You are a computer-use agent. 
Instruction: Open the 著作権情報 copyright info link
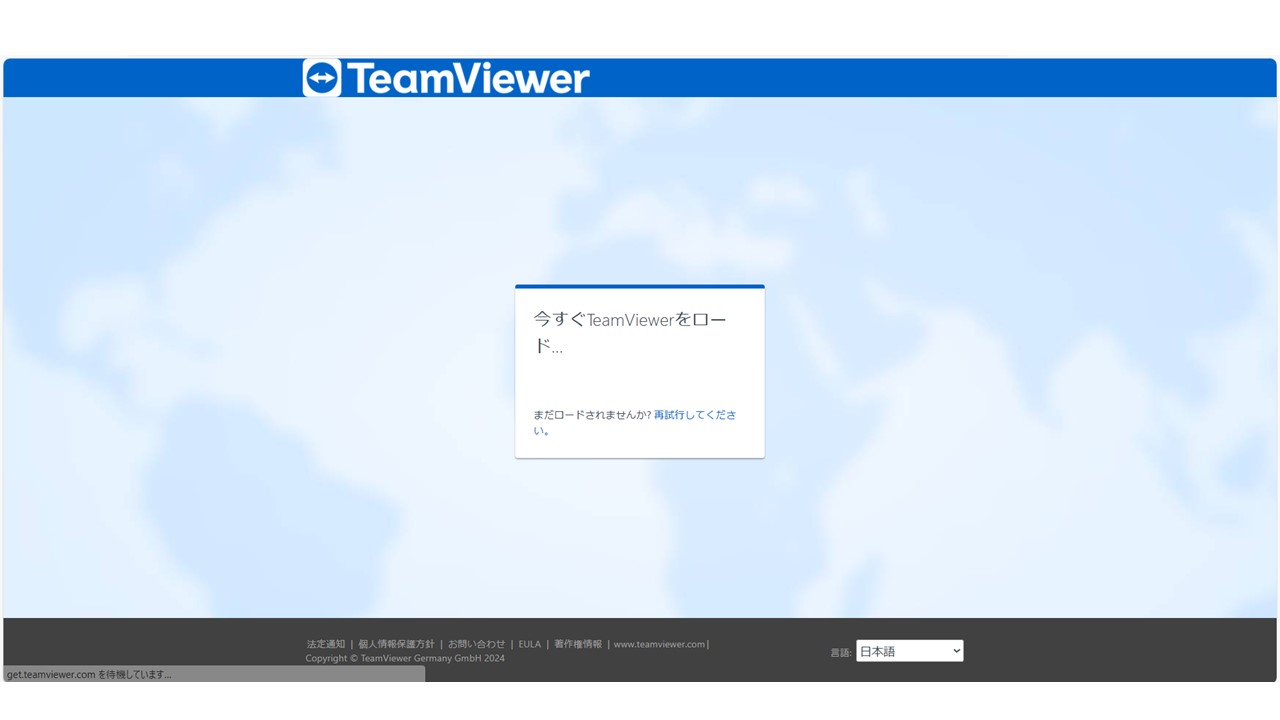[x=578, y=644]
